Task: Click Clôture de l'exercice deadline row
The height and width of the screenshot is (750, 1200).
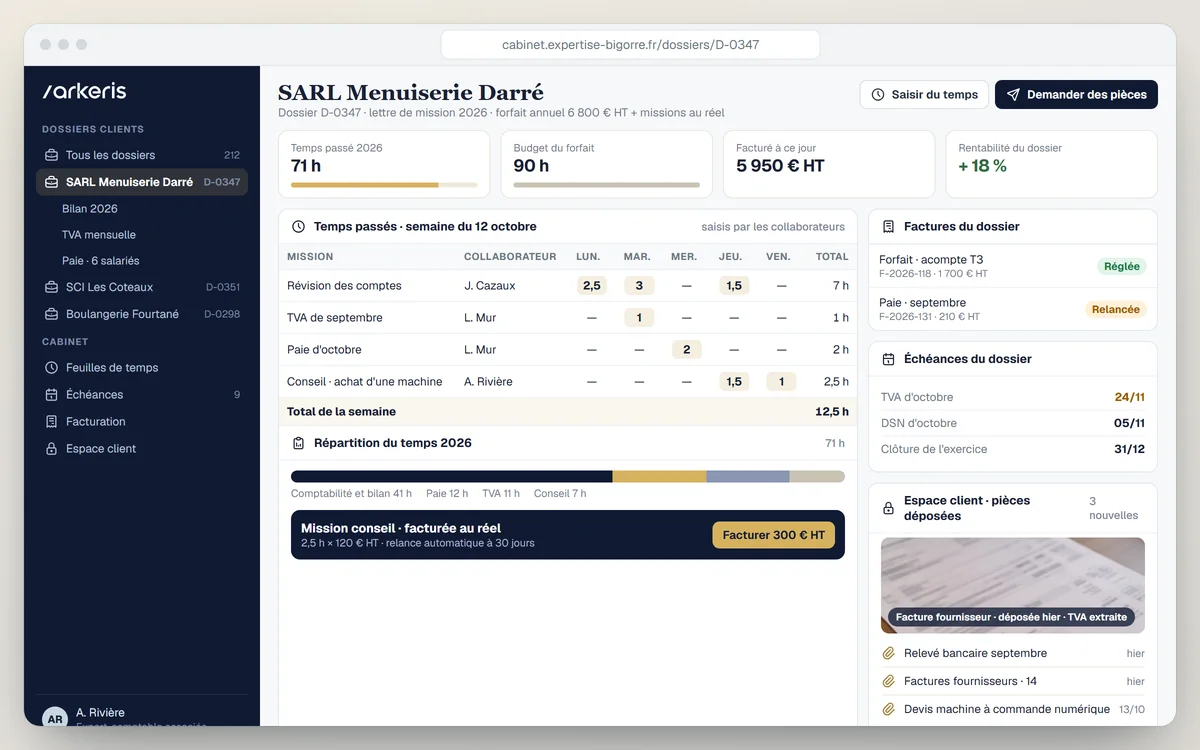Action: 1013,449
